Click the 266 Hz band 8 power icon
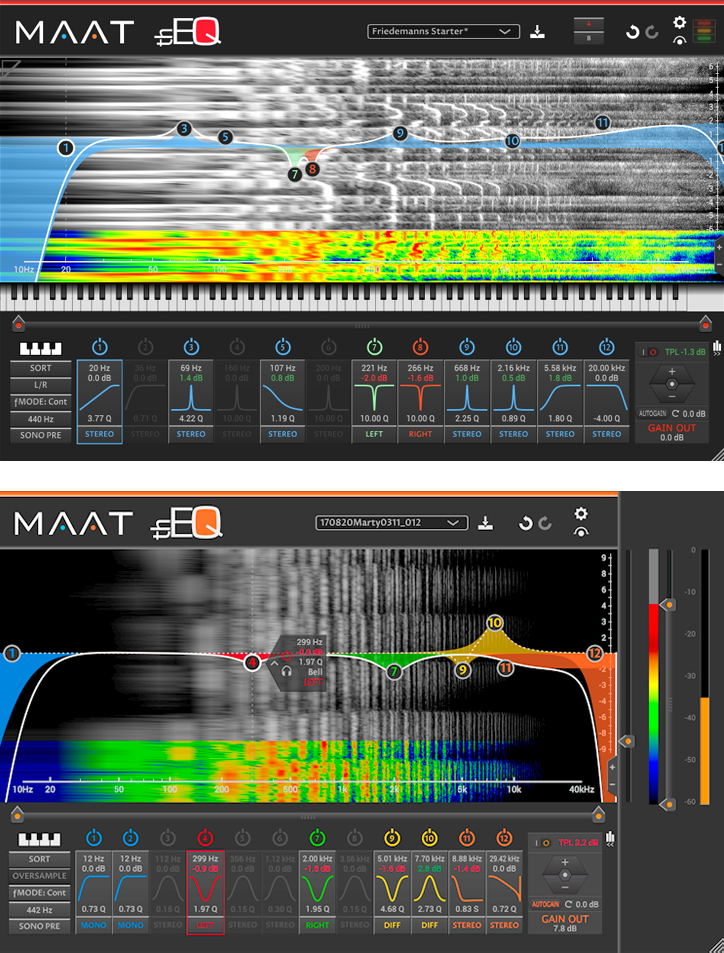 [x=421, y=347]
